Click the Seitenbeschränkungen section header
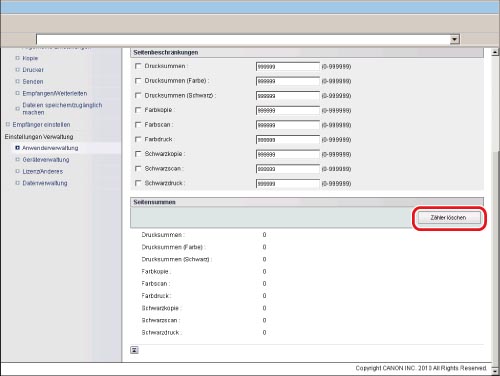This screenshot has height=376, width=500. tap(307, 52)
